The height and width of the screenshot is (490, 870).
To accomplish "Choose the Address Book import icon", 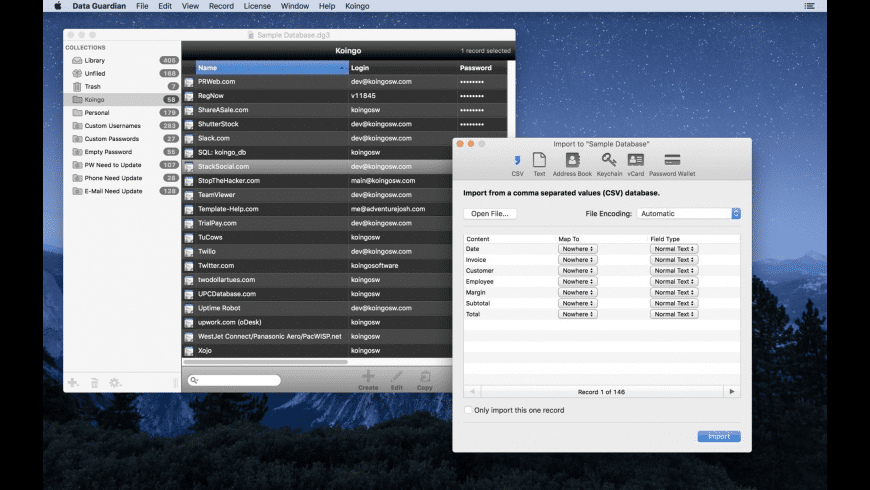I will point(572,160).
